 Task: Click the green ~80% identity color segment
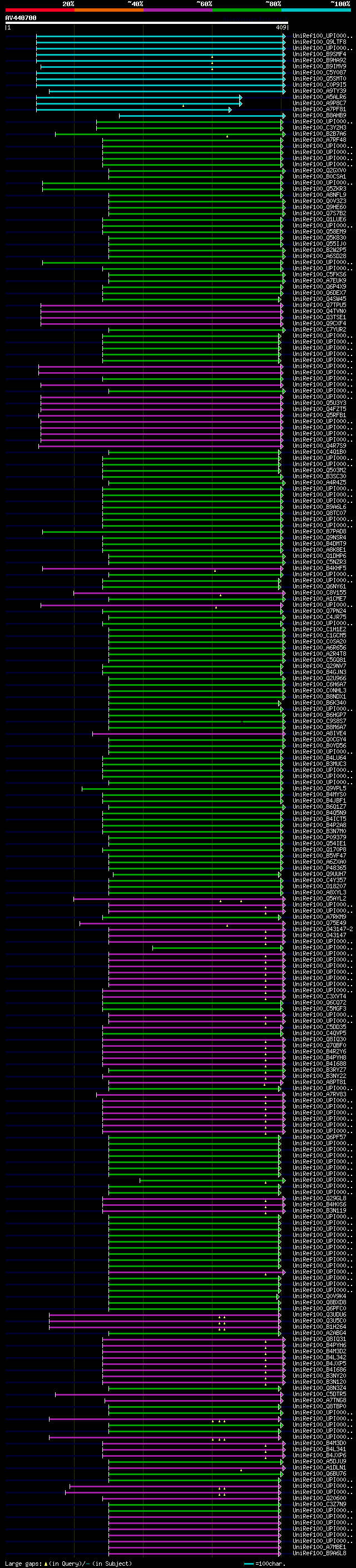coord(246,10)
